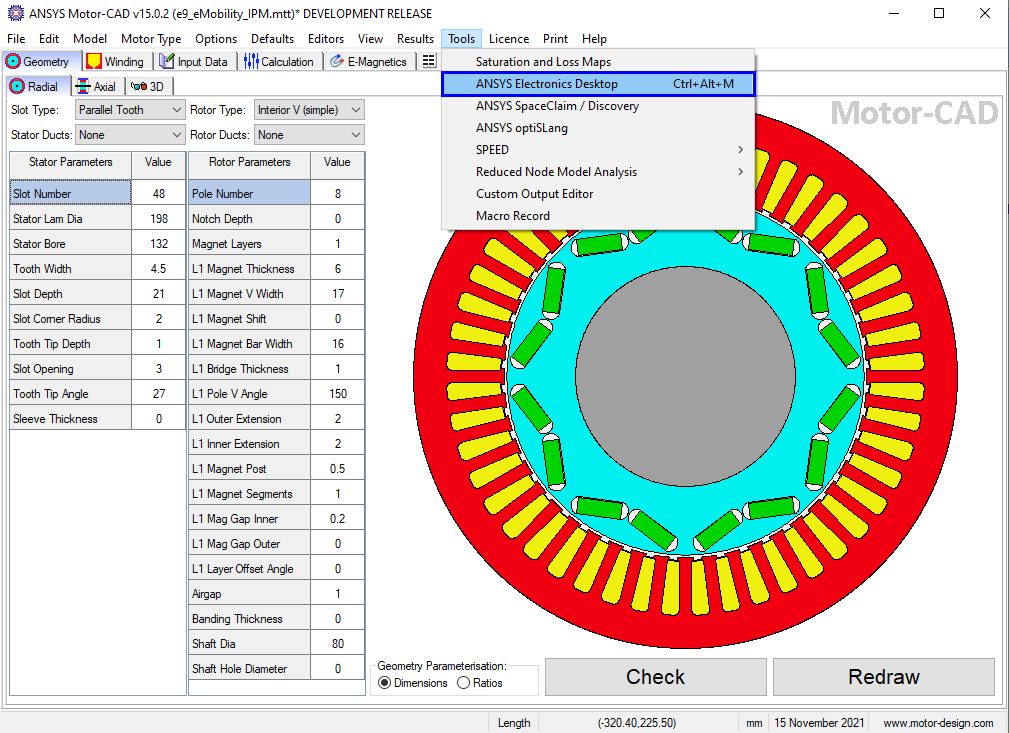Screen dimensions: 1009x733
Task: Select the Airgap row label
Action: 250,594
